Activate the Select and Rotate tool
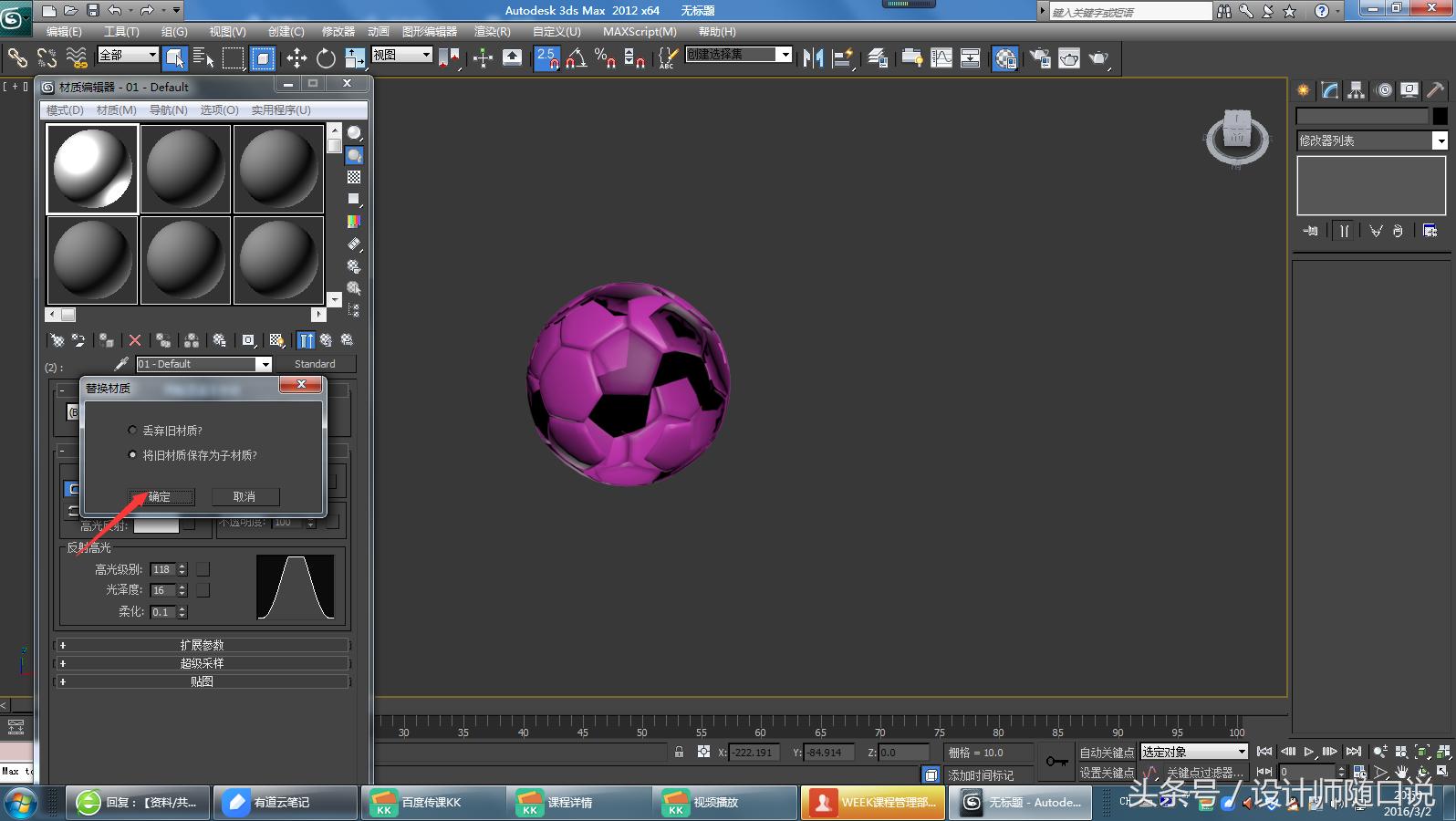 pos(326,58)
